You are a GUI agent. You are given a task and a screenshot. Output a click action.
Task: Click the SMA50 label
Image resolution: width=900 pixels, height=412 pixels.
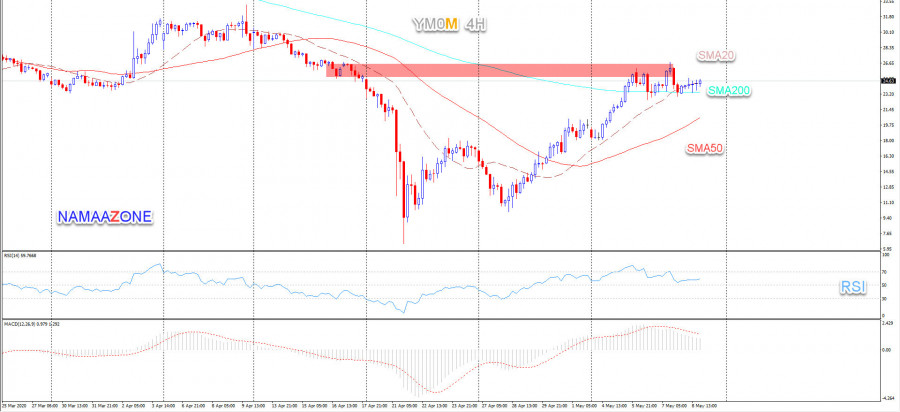coord(704,148)
